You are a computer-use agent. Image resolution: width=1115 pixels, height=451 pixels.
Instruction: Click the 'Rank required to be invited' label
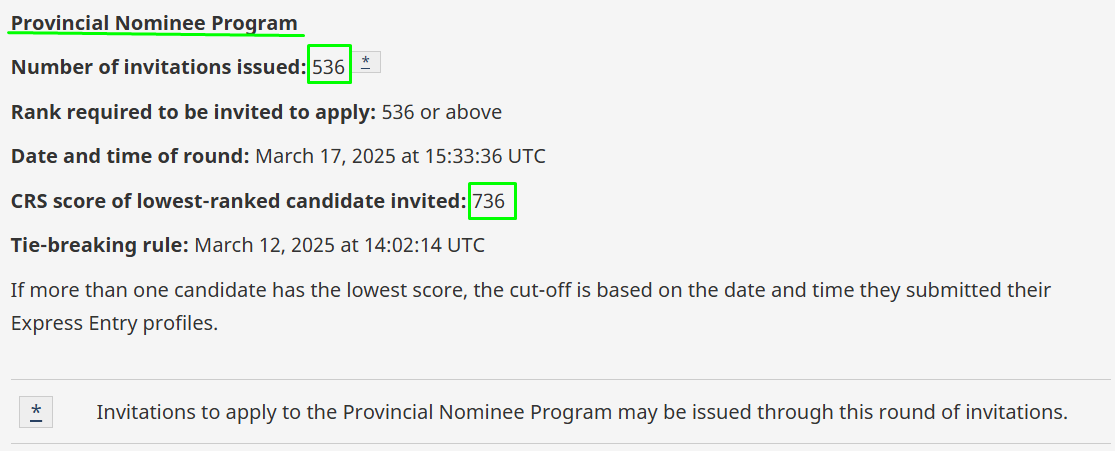193,112
